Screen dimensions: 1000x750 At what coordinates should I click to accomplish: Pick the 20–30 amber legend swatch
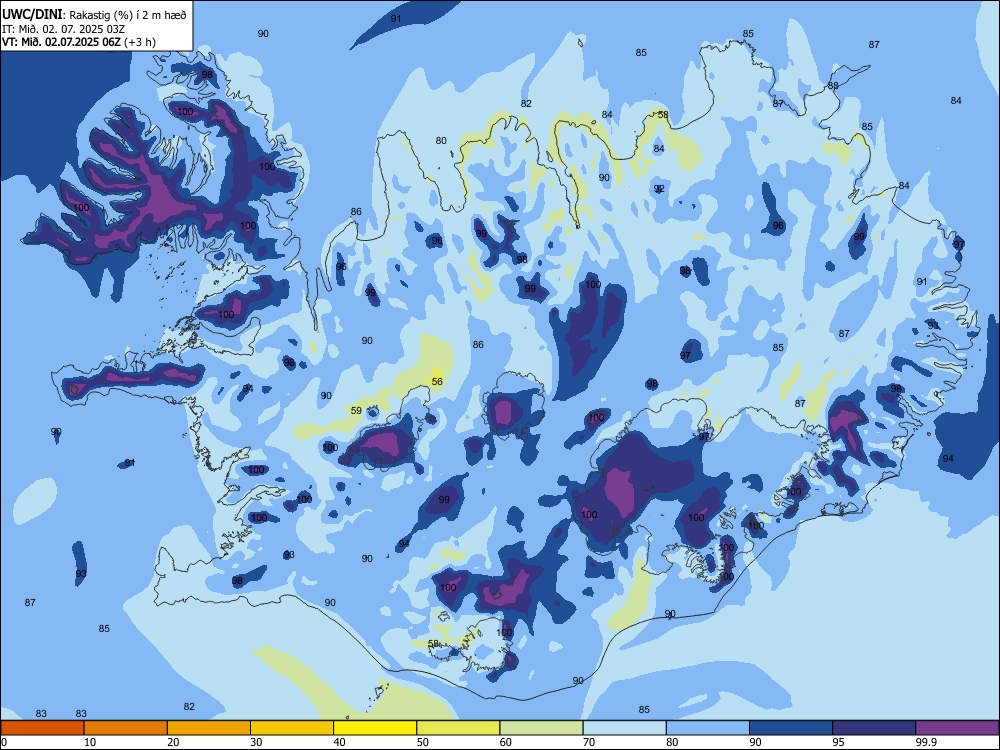coord(209,728)
